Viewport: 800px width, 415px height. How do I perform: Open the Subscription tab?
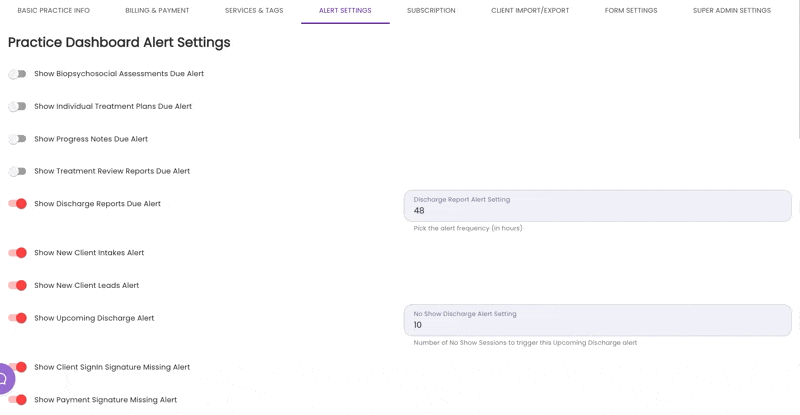pos(431,11)
